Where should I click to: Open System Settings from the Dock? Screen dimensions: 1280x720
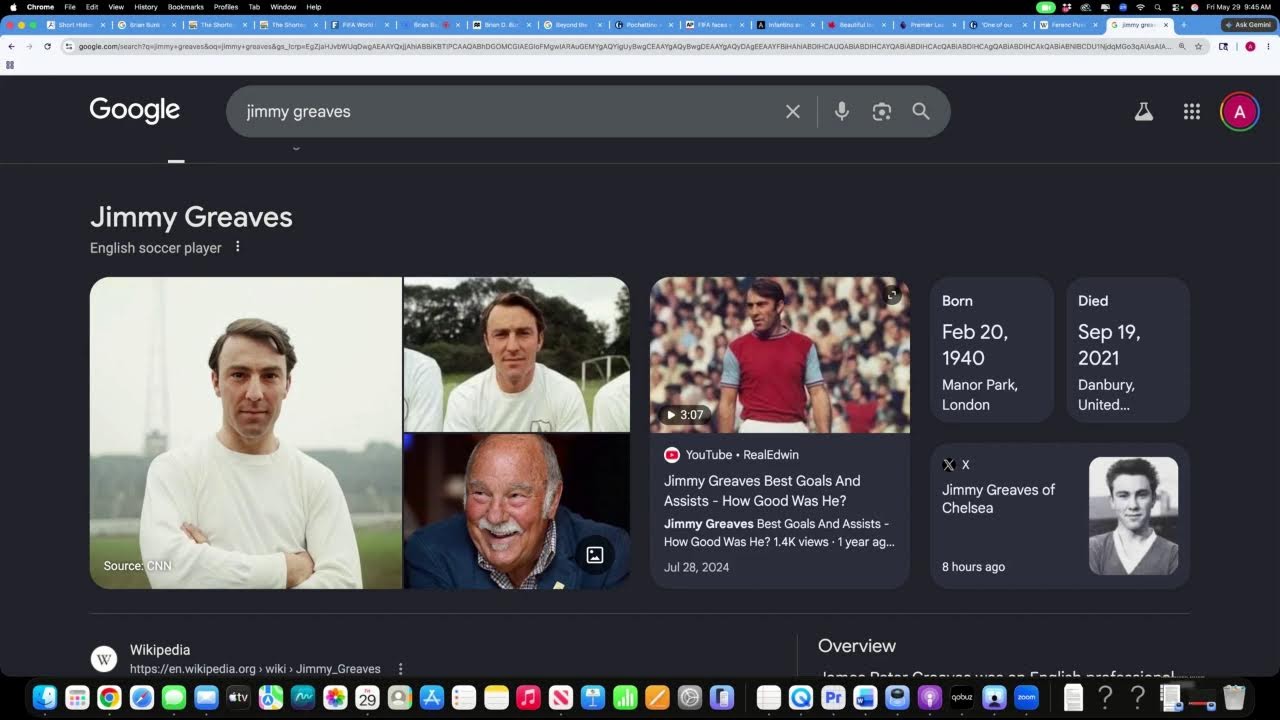point(689,697)
